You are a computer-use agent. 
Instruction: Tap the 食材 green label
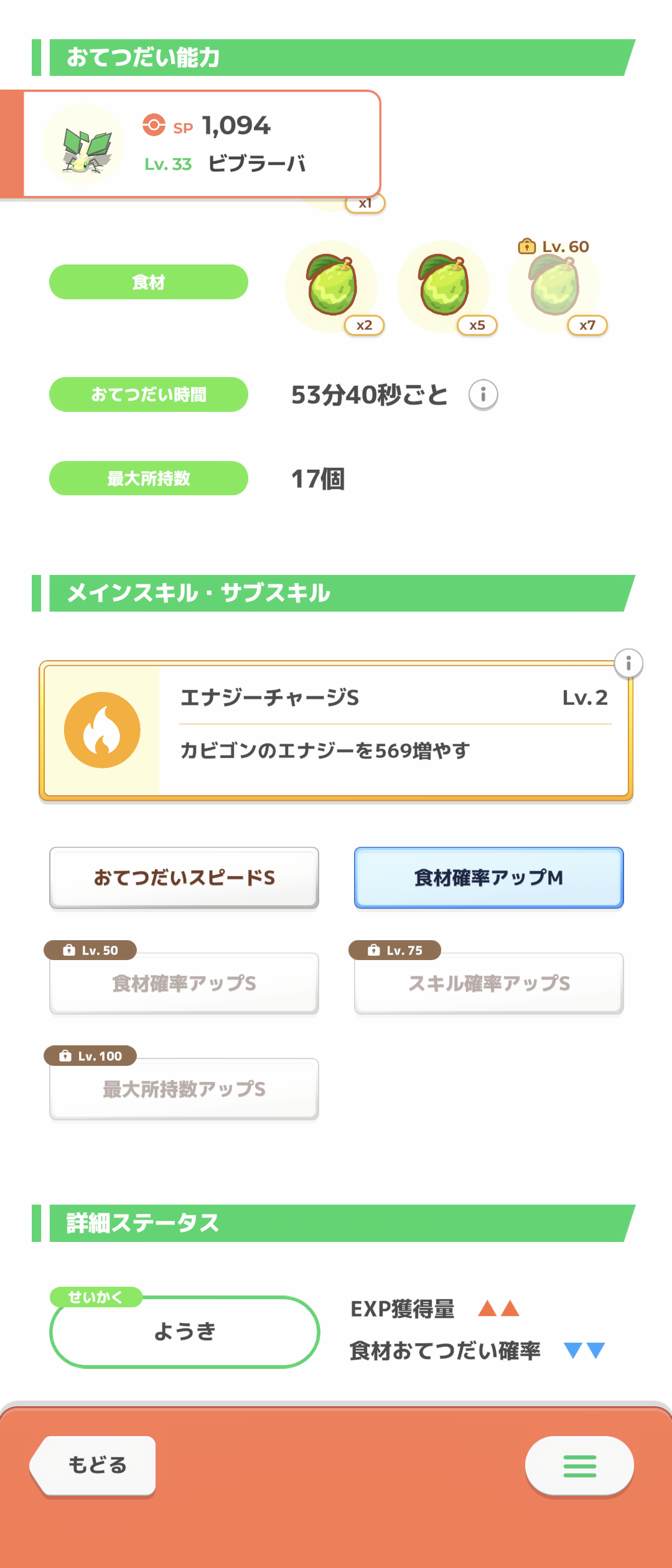(149, 282)
